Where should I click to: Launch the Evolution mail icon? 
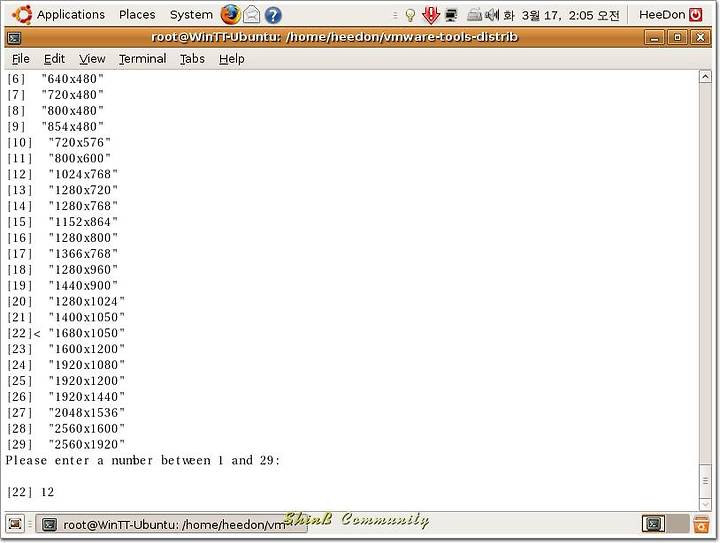click(x=252, y=15)
